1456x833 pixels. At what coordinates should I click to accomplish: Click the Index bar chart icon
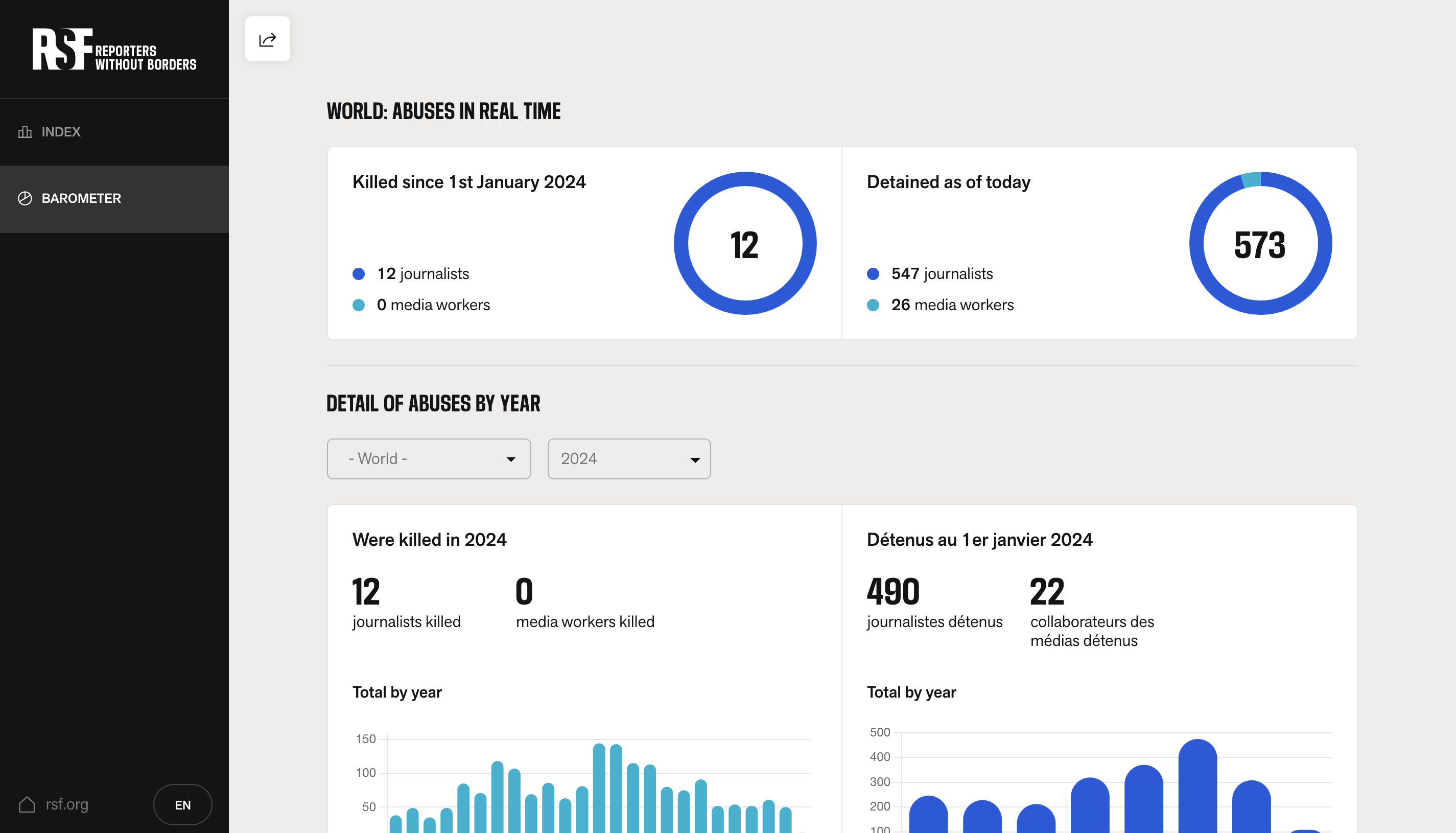point(25,132)
